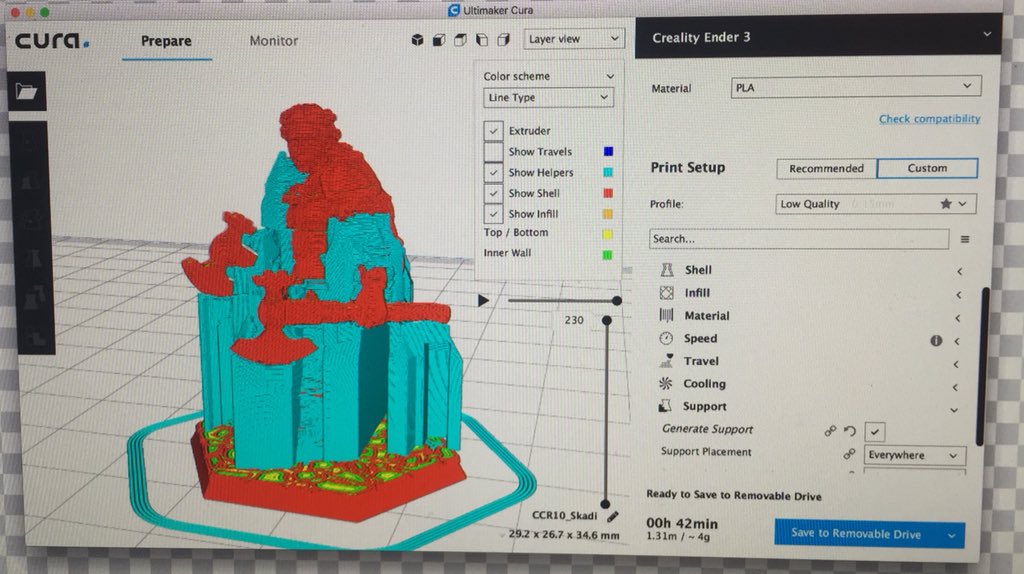Open the Layer view dropdown

point(573,39)
